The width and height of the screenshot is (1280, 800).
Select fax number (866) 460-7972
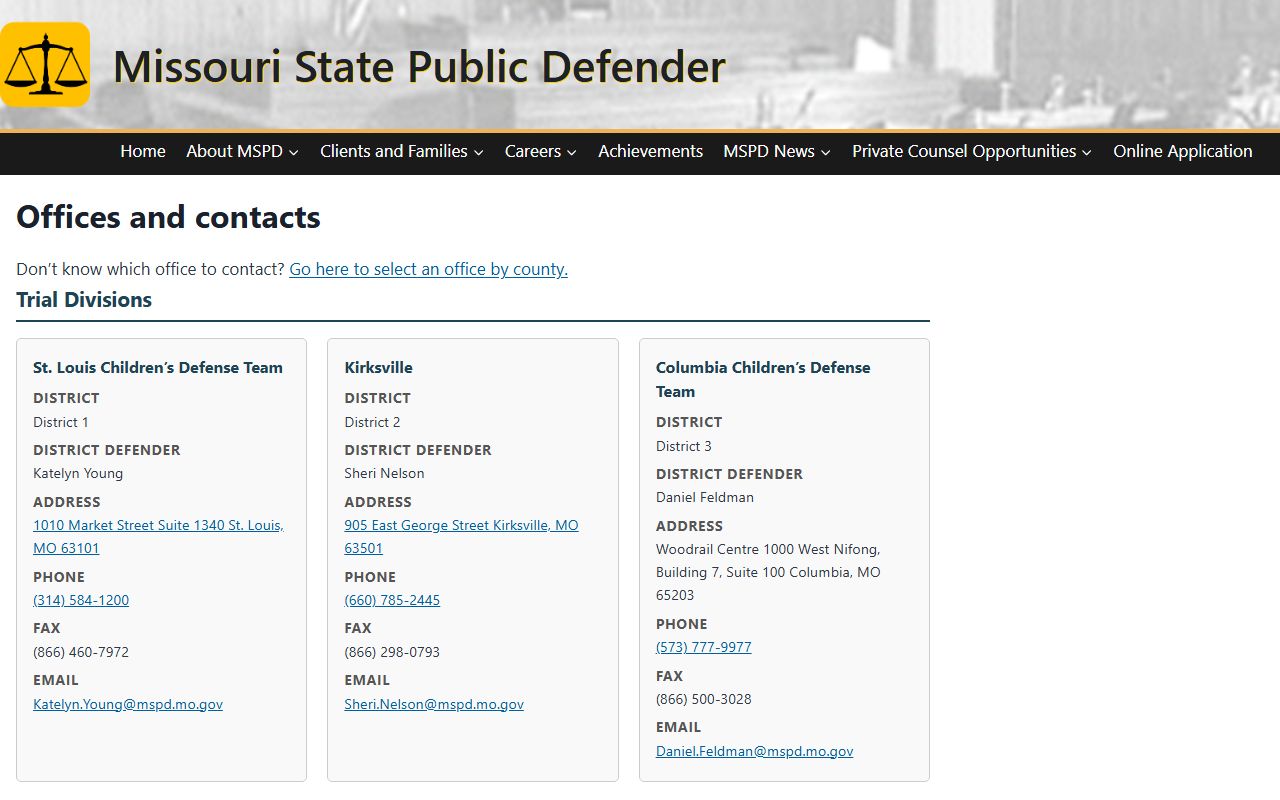click(x=81, y=652)
